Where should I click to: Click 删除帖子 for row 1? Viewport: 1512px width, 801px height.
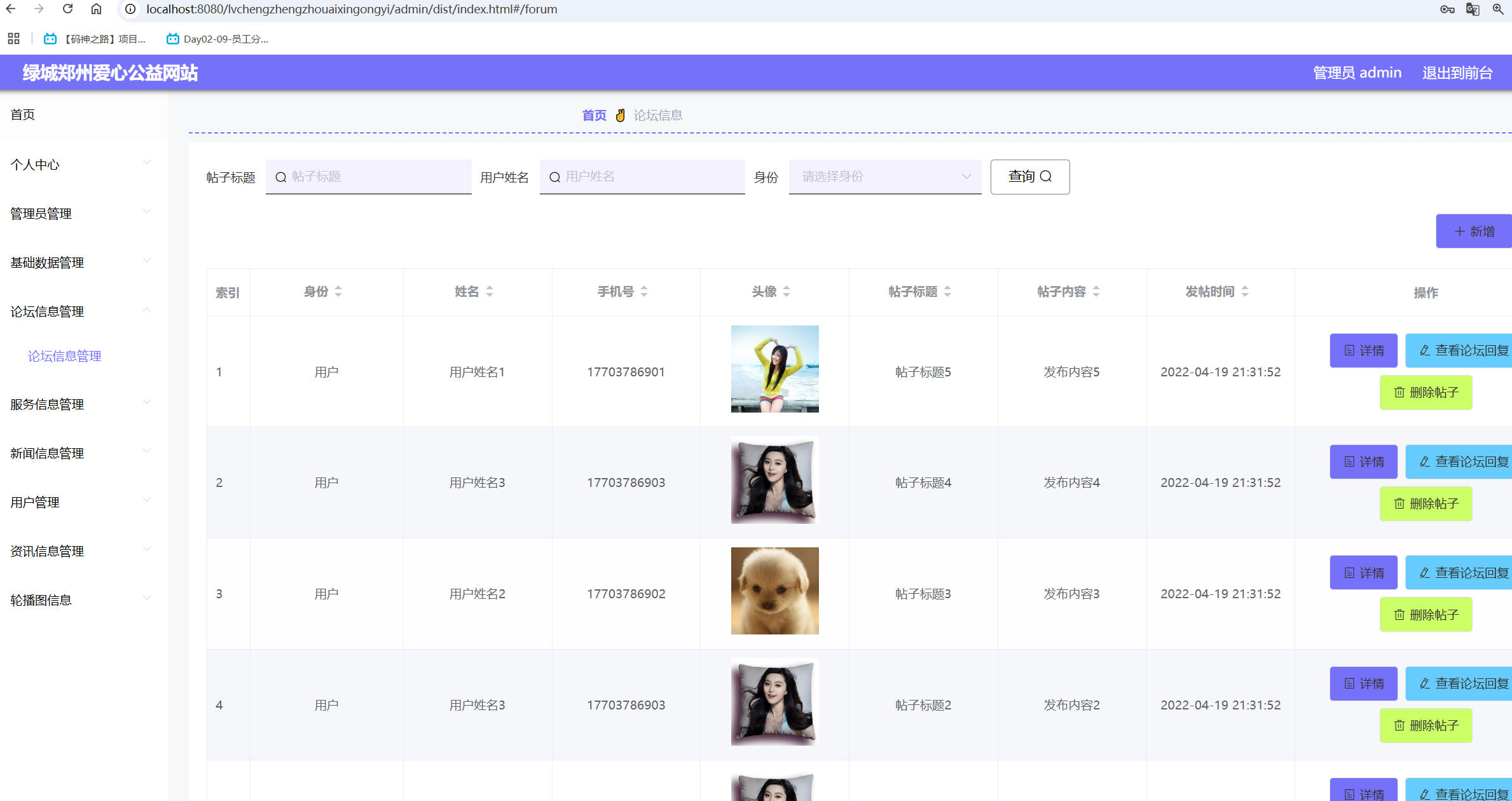pyautogui.click(x=1426, y=392)
